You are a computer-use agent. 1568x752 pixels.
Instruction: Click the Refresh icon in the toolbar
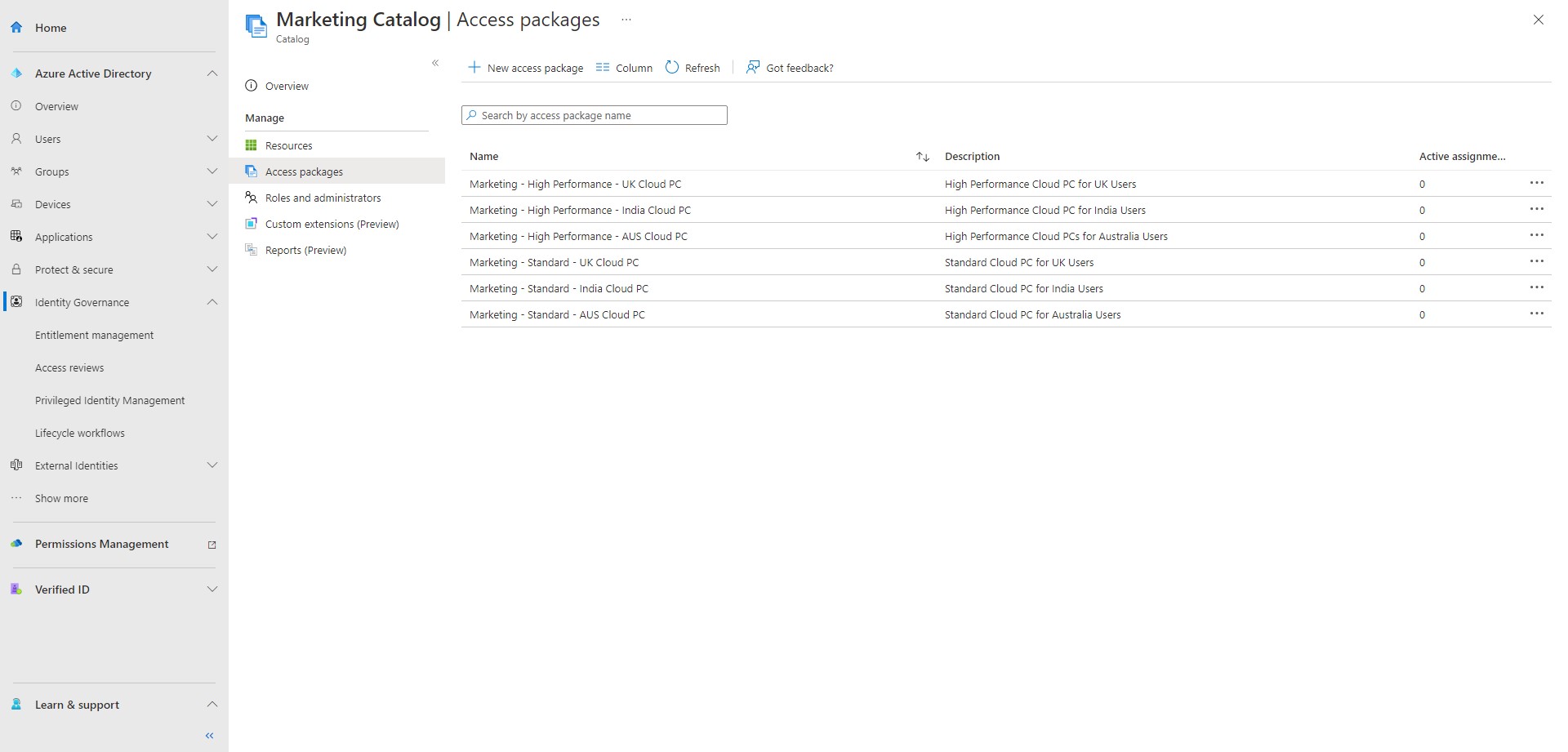[672, 67]
